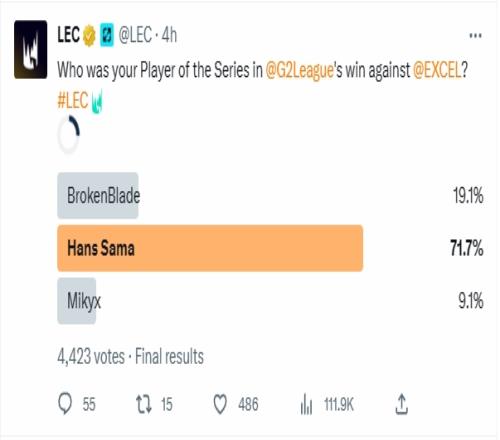500x440 pixels.
Task: Click the reply speech bubble icon
Action: click(65, 404)
